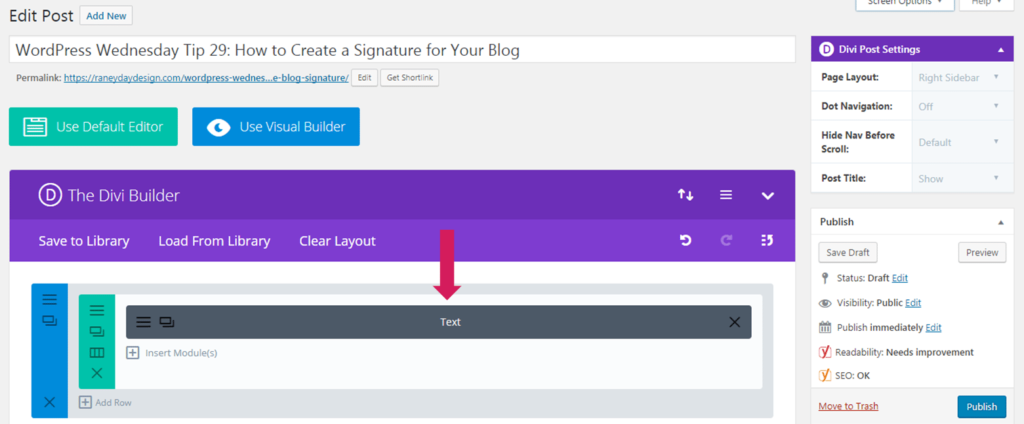1024x424 pixels.
Task: Click the Status pin icon
Action: pos(825,278)
